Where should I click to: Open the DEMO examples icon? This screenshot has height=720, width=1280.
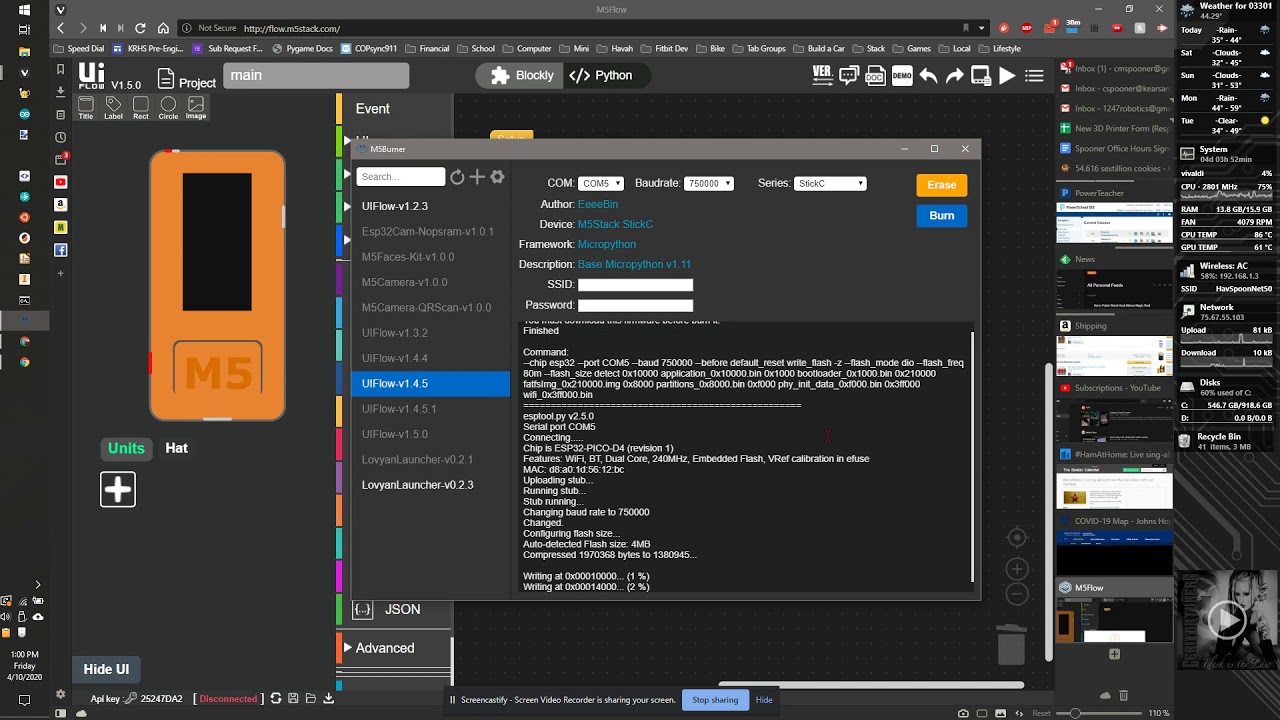pos(902,75)
